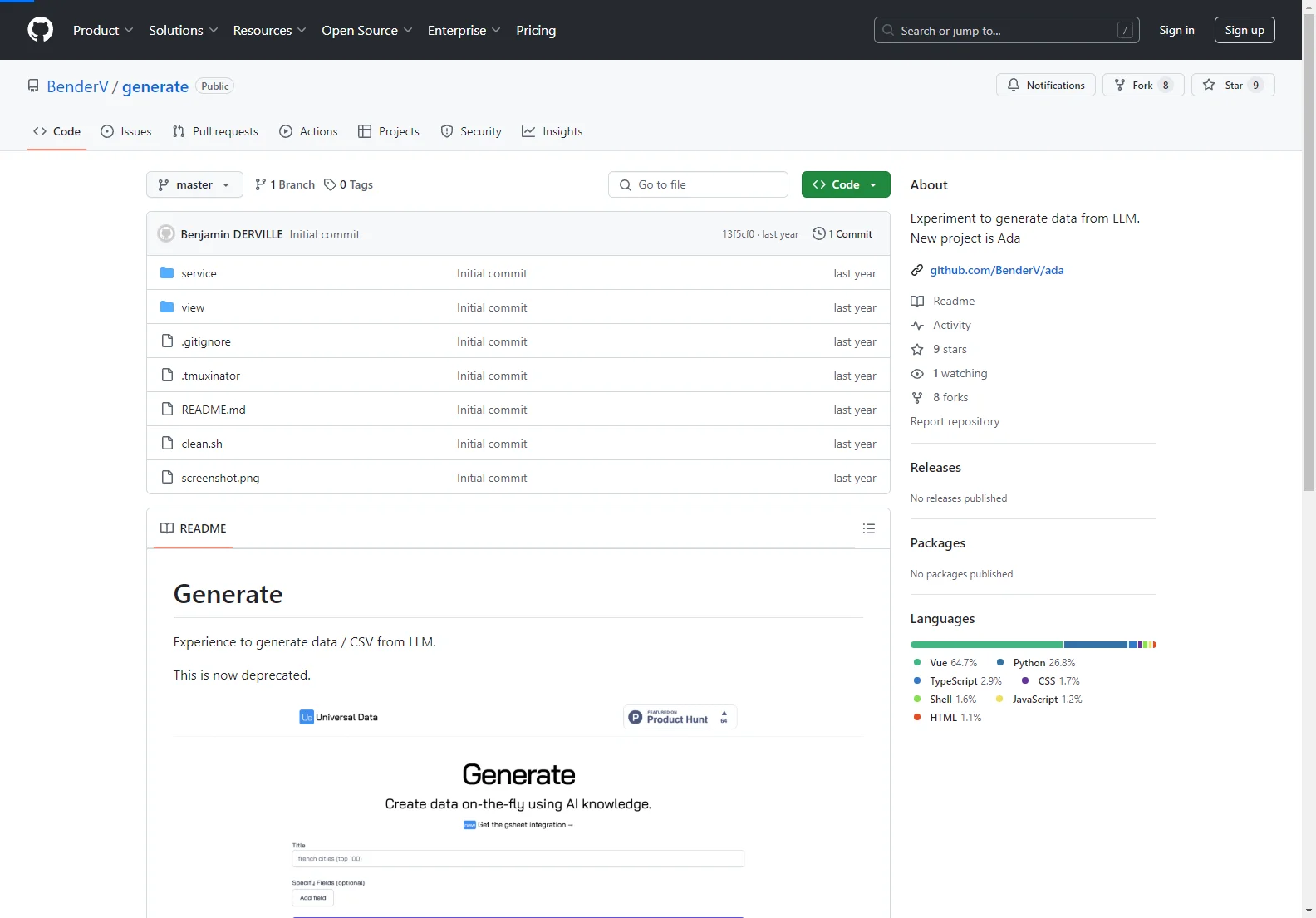Click the .tmuxinator file icon
Screen dimensions: 1316x918
pos(167,375)
